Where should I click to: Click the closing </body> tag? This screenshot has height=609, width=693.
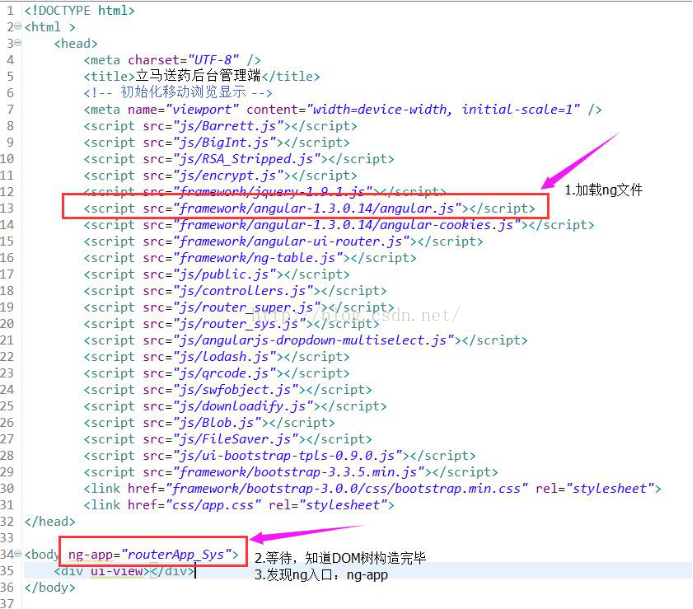50,587
